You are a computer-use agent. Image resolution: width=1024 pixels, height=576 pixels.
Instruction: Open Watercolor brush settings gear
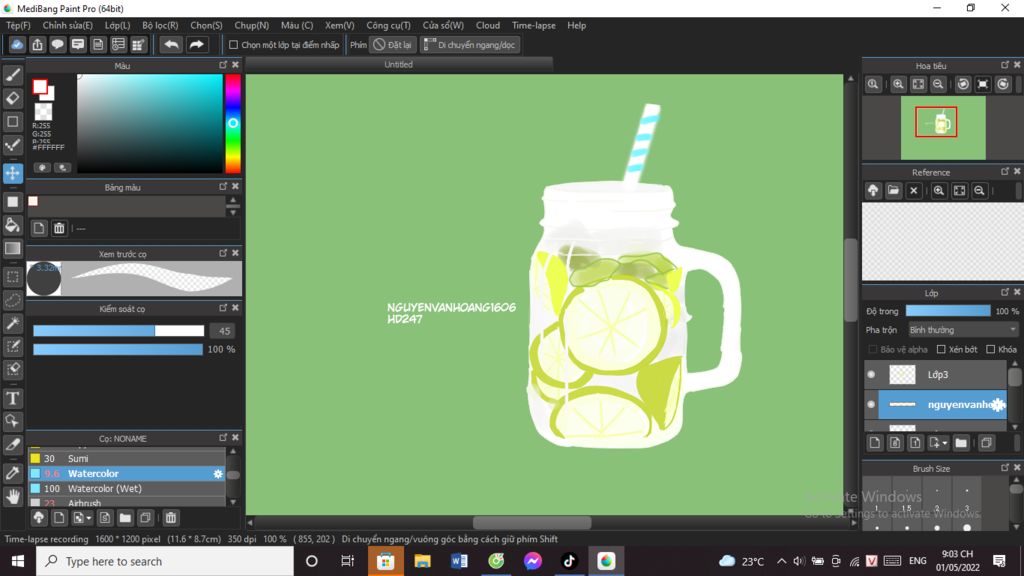[218, 474]
